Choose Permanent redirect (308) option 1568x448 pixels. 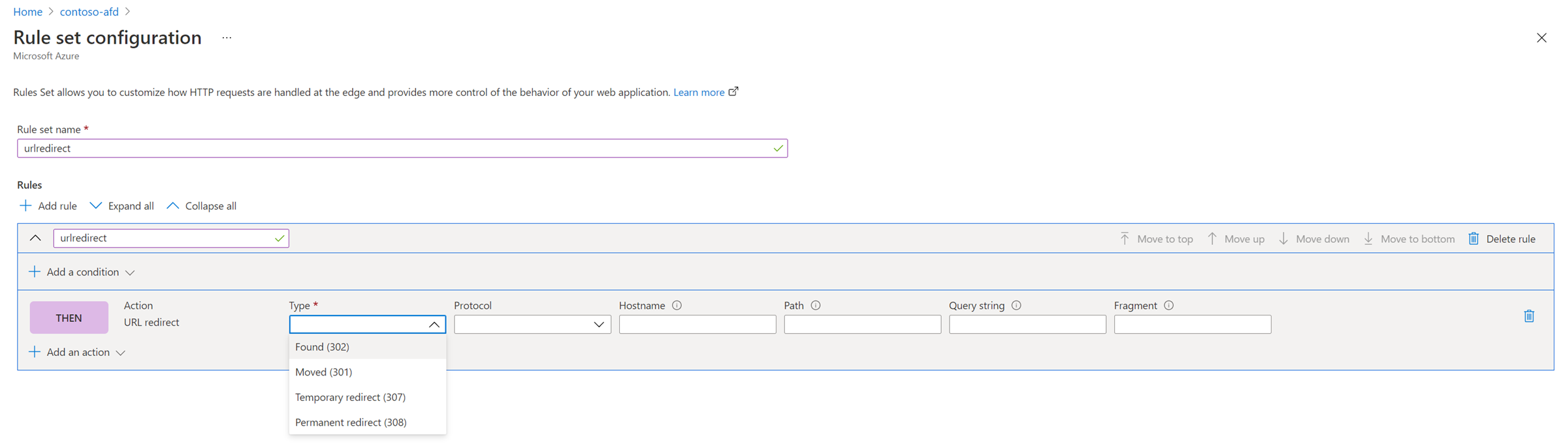351,423
